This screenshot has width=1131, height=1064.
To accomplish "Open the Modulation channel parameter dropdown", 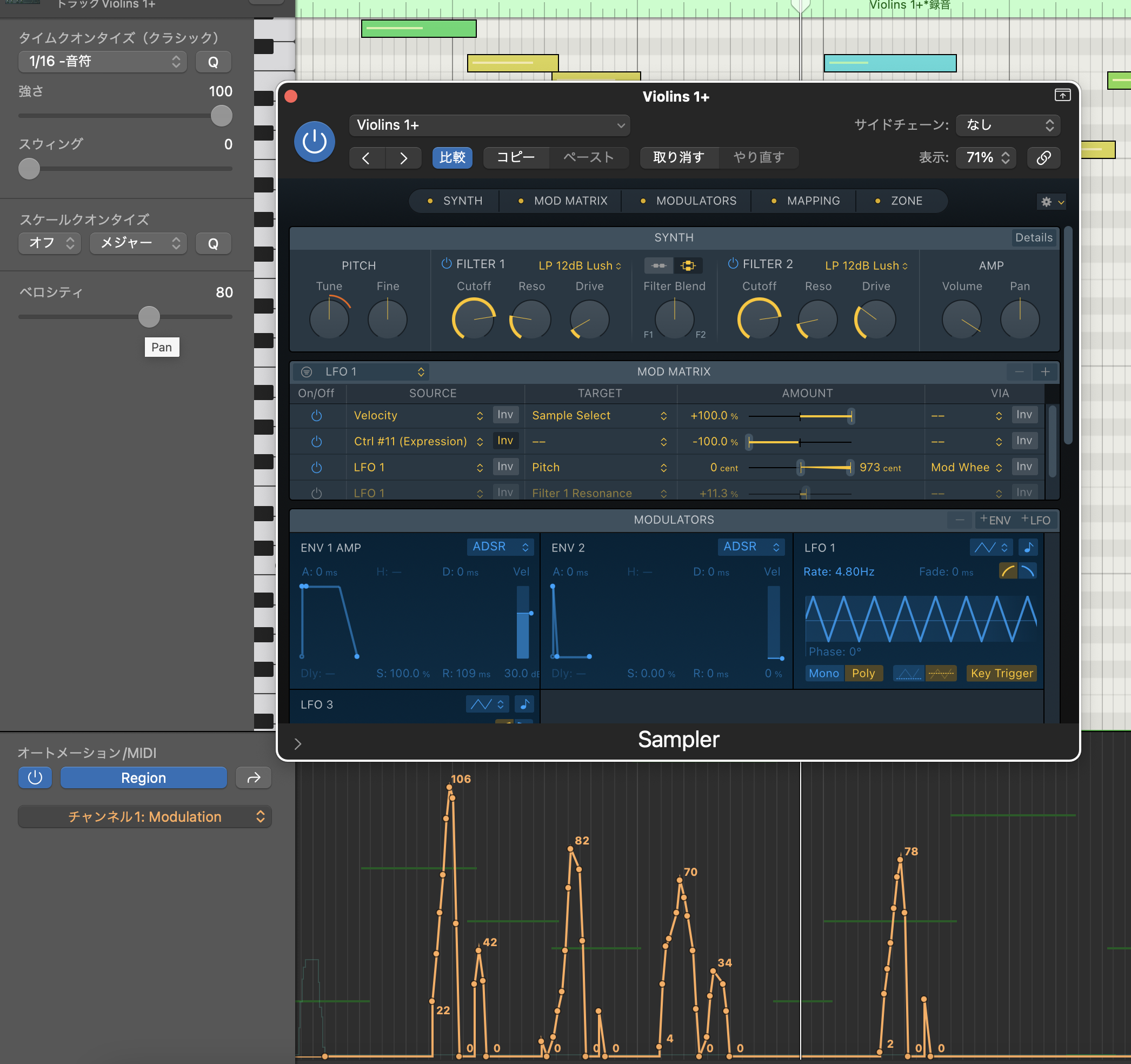I will pyautogui.click(x=144, y=816).
